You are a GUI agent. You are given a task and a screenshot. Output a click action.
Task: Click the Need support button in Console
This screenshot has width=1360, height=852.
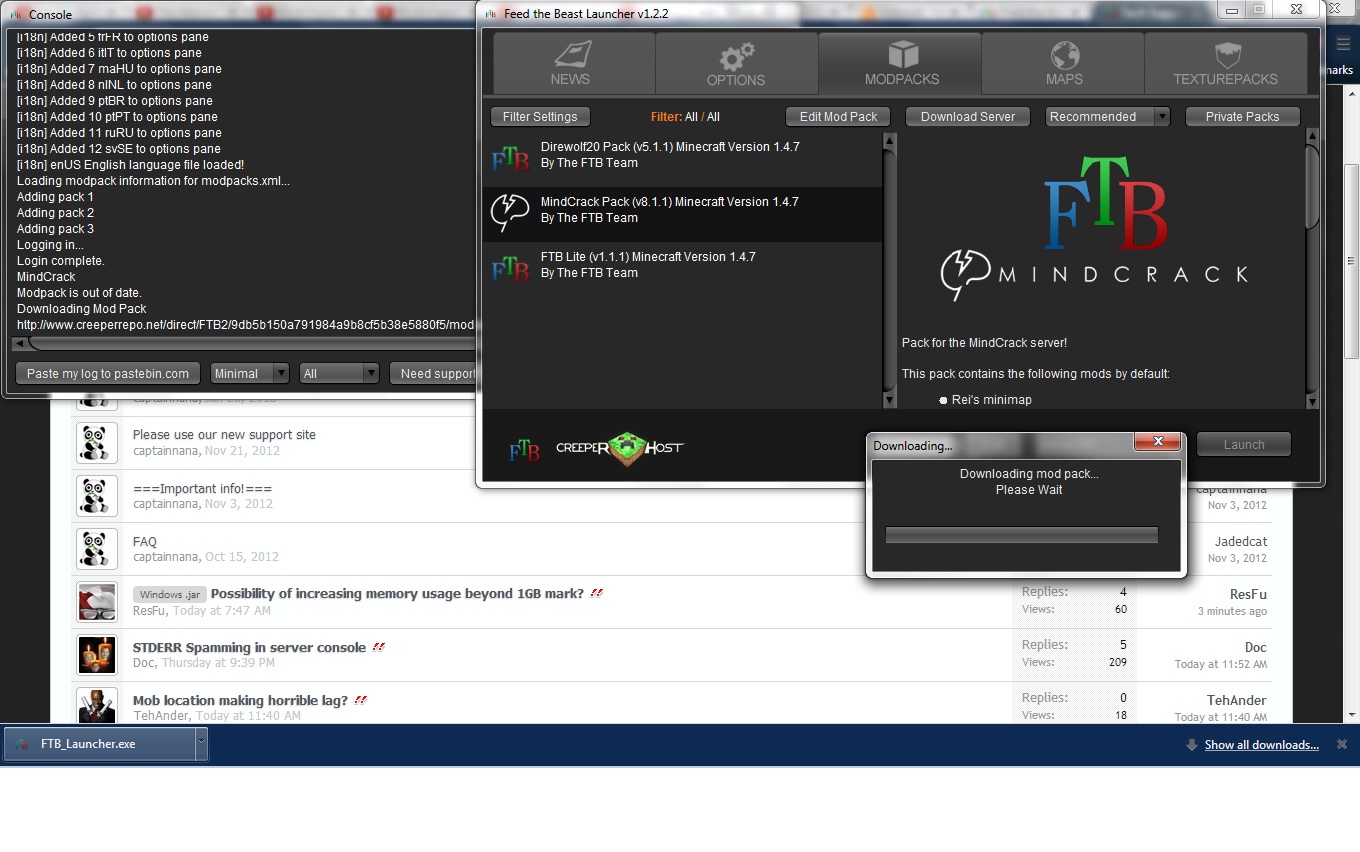[x=434, y=373]
